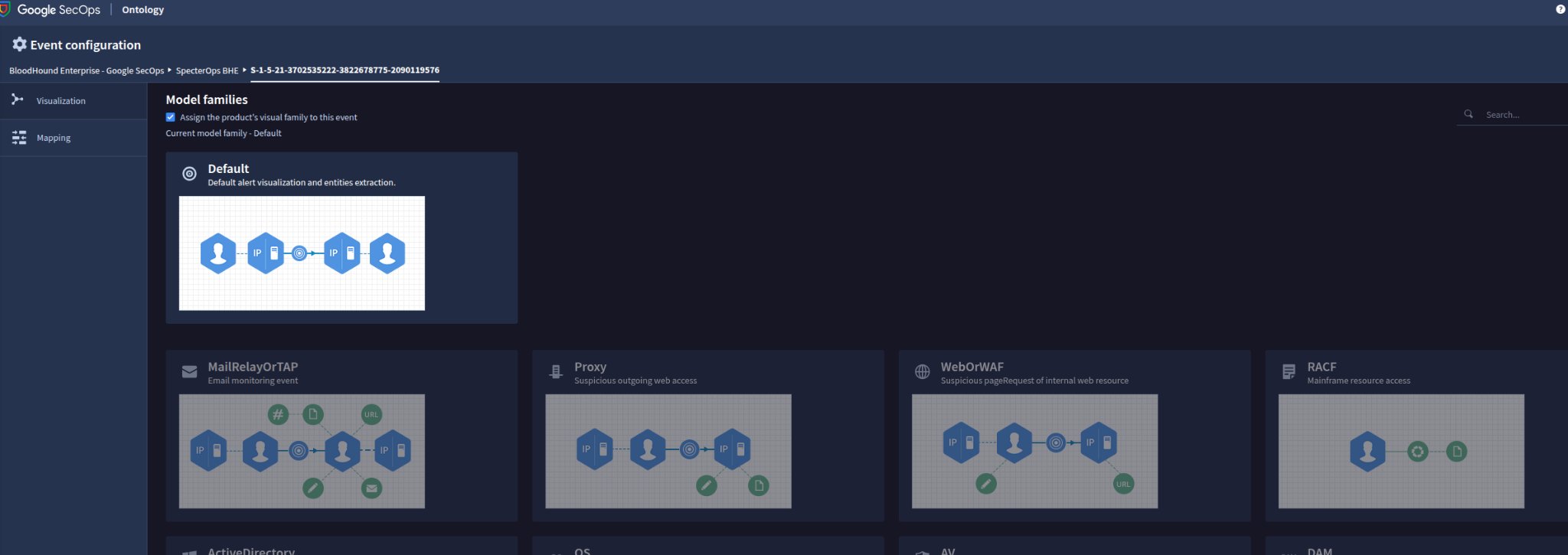Select the RACF preview thumbnail
The image size is (1568, 555).
pyautogui.click(x=1401, y=451)
